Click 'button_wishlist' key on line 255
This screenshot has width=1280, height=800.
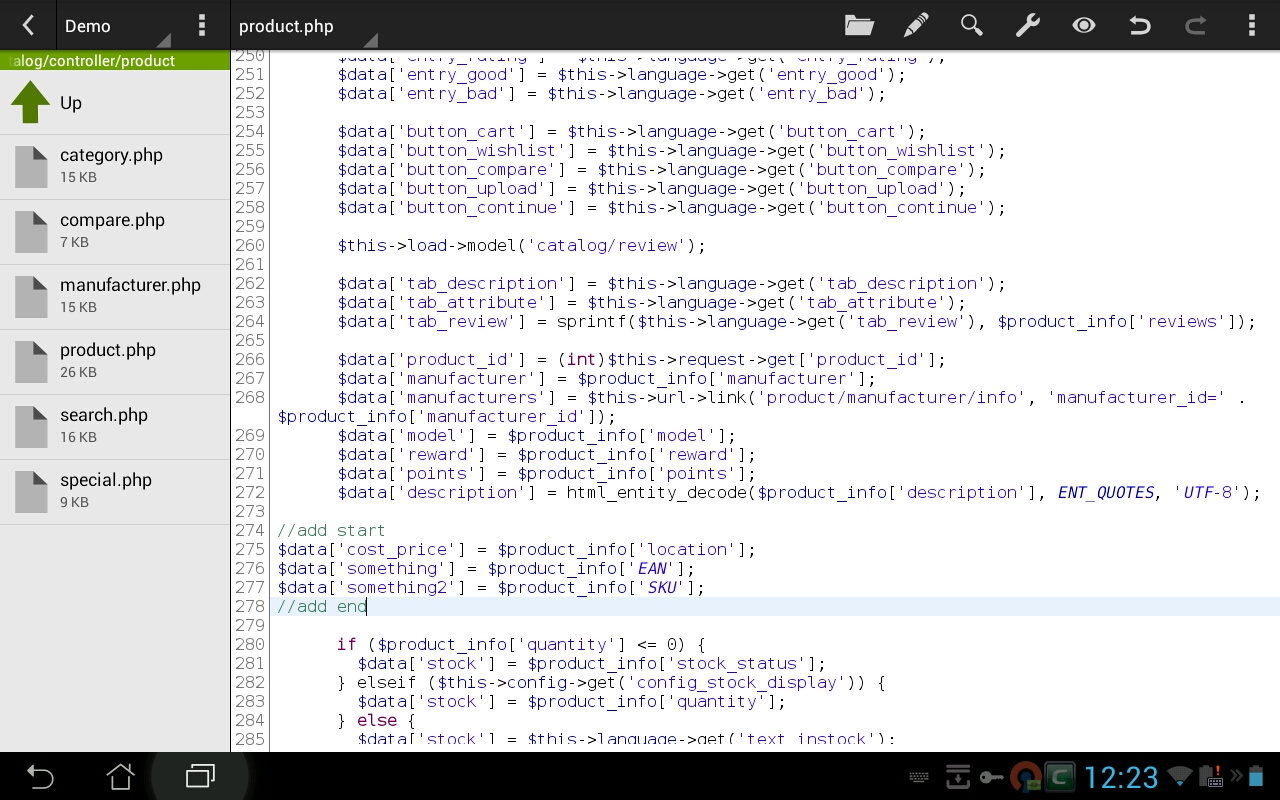click(x=482, y=150)
